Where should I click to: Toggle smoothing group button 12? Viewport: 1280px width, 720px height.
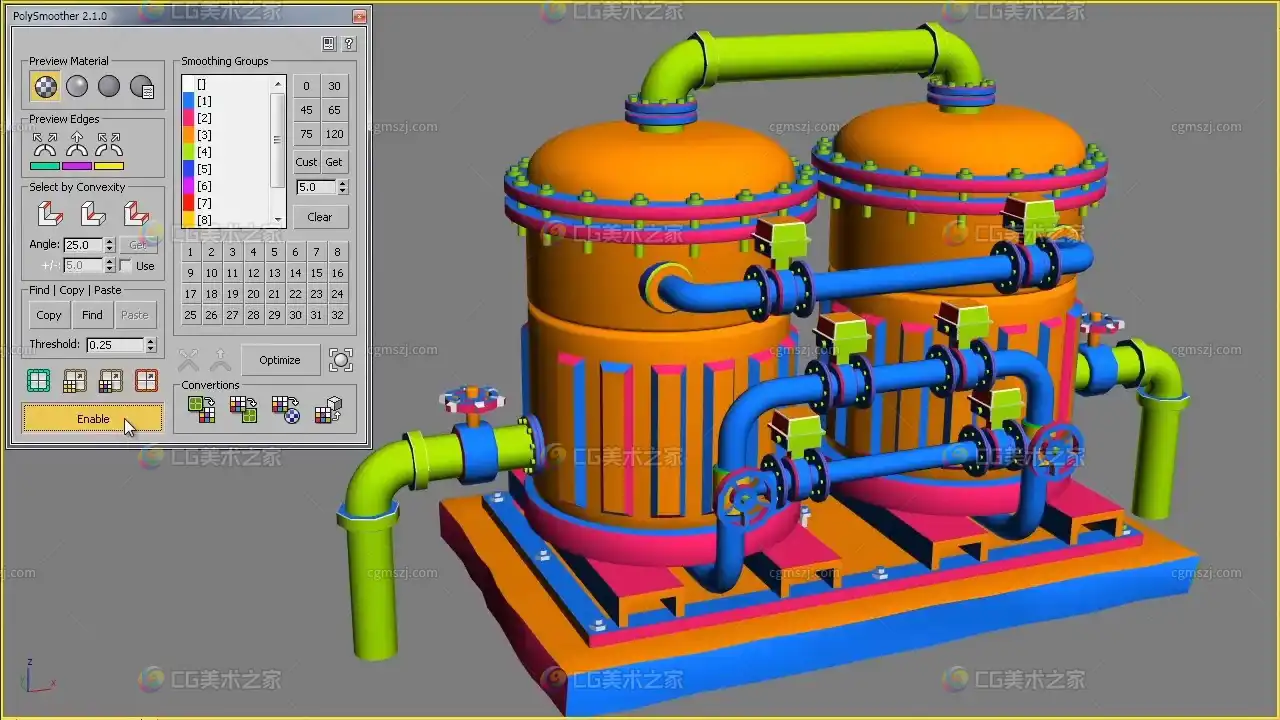tap(253, 273)
